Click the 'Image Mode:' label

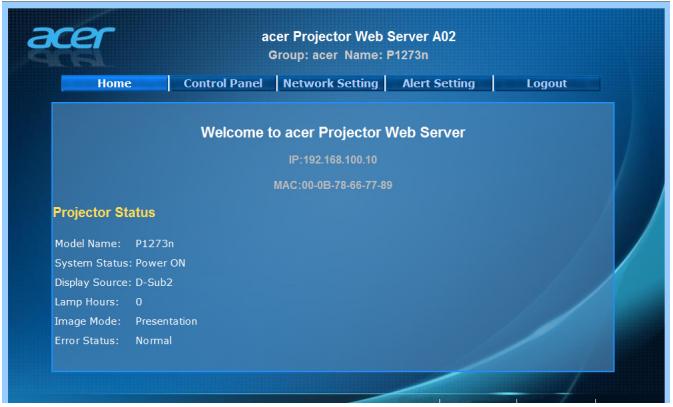pyautogui.click(x=88, y=321)
